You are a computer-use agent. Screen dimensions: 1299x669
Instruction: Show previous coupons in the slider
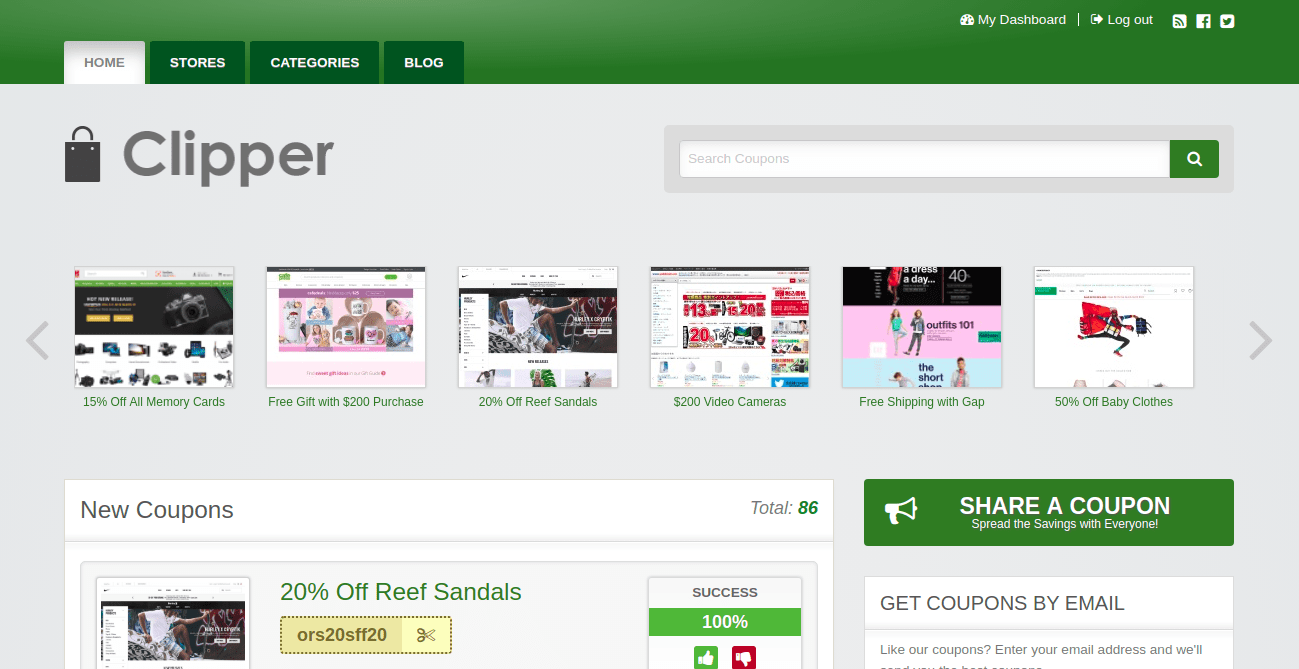37,340
